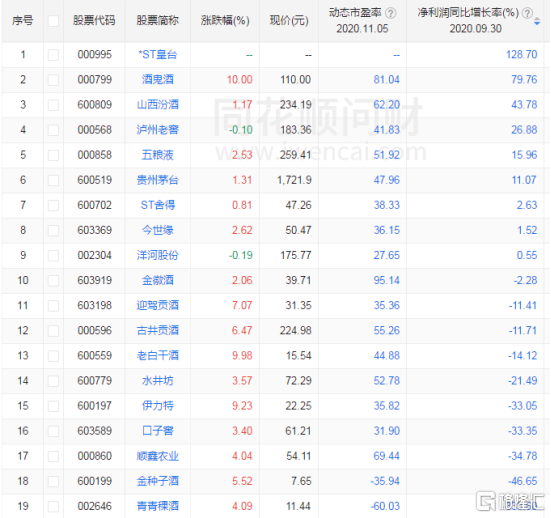Sort by 净利润同比增长率 using the arrow icon
Screen dimensions: 551x518
coord(537,21)
